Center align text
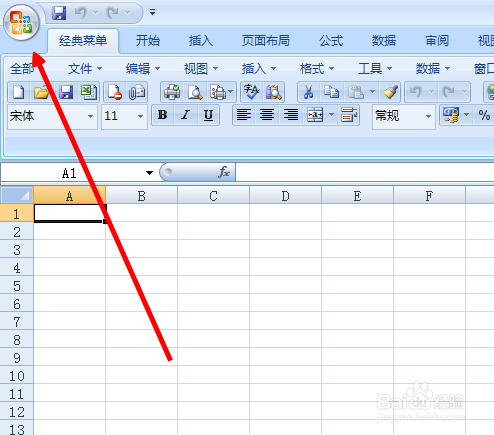This screenshot has width=494, height=435. tap(267, 115)
